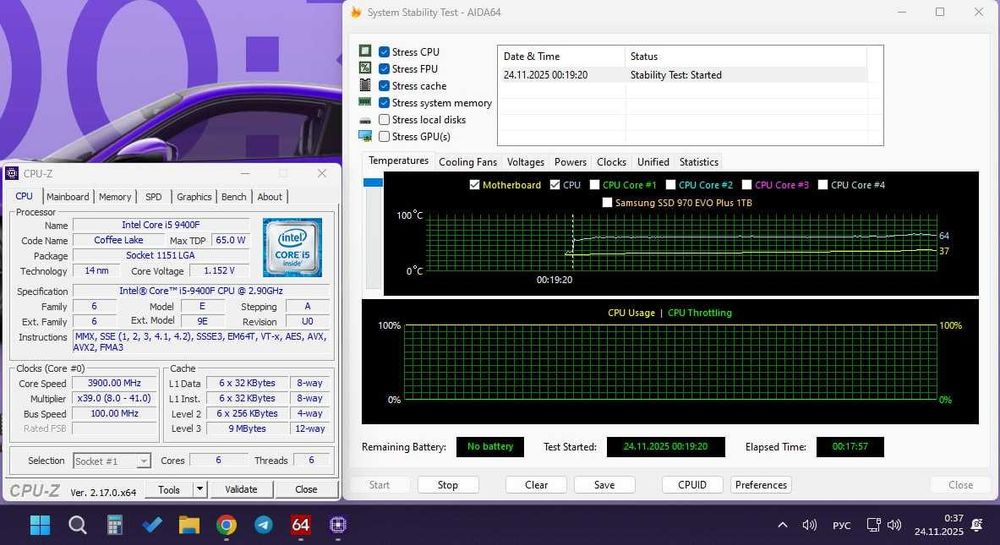Show hidden tray icons chevron

(x=783, y=525)
